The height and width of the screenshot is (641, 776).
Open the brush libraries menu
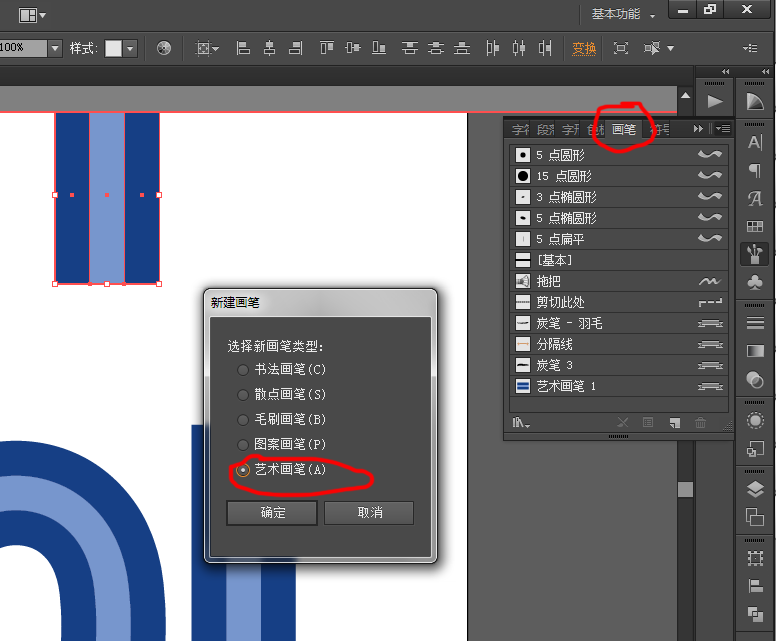(x=521, y=423)
